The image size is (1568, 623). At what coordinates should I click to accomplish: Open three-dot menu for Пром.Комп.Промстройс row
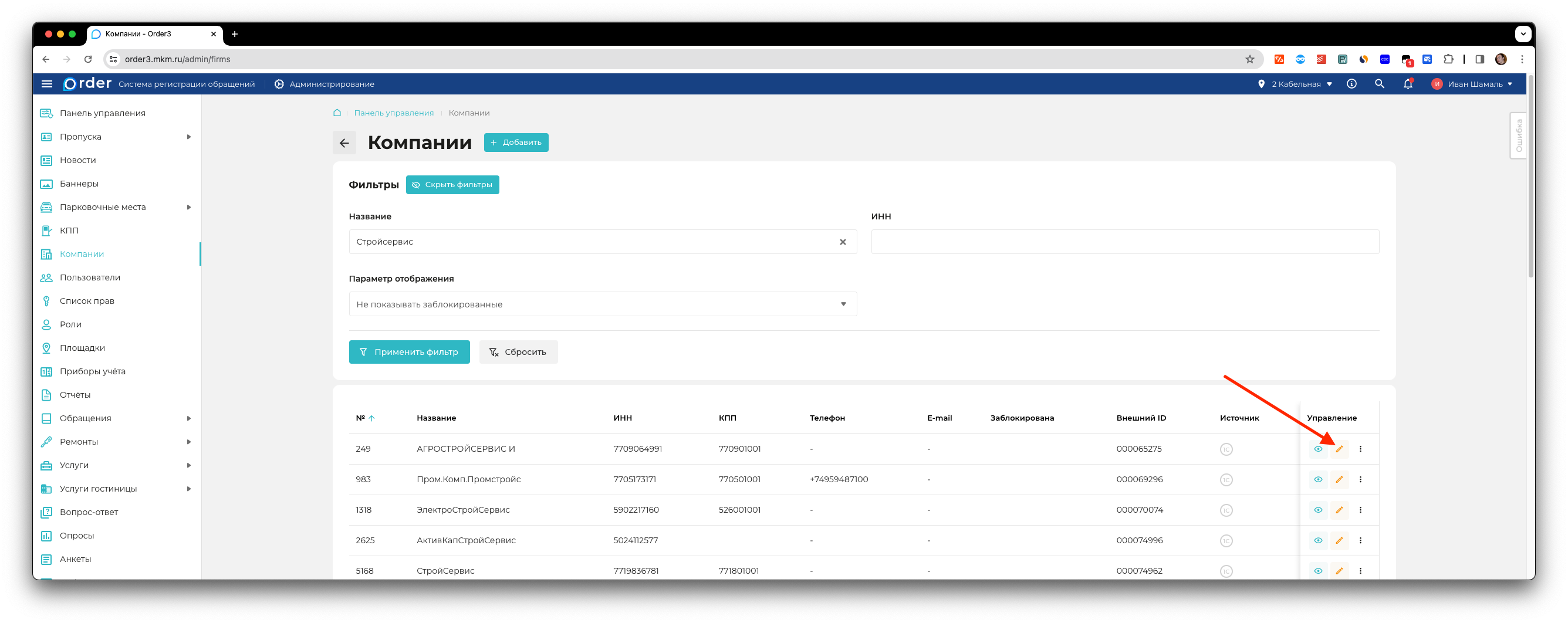tap(1360, 479)
